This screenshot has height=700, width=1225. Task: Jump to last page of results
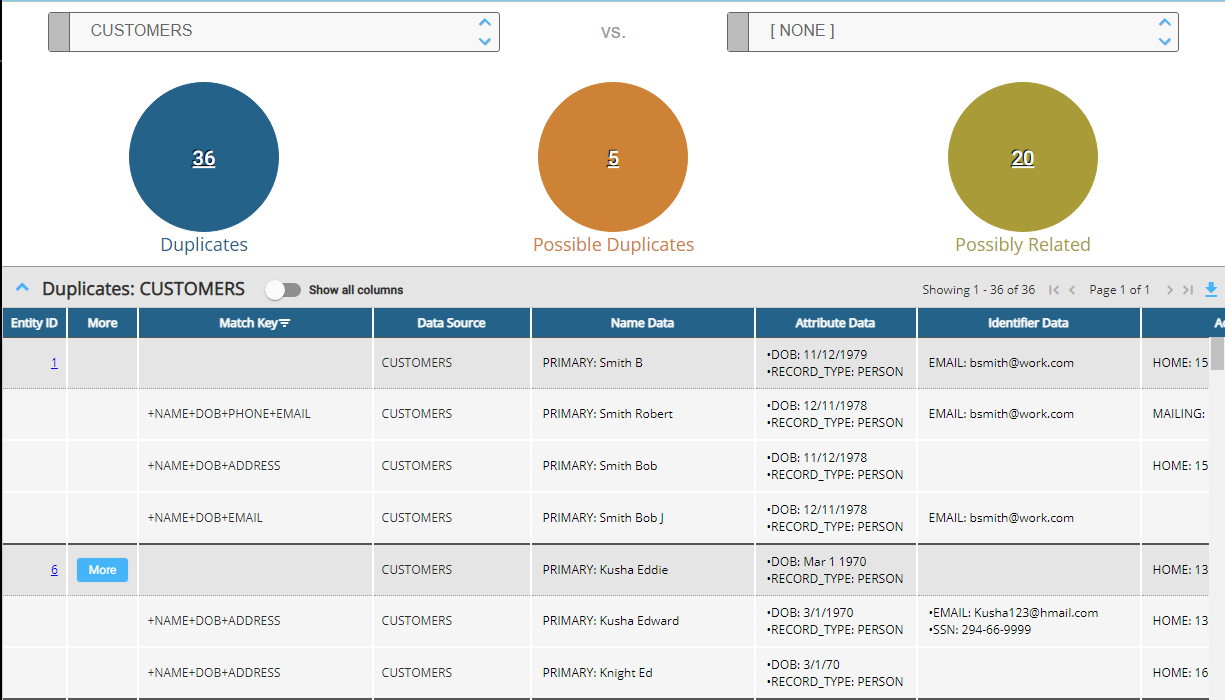pyautogui.click(x=1187, y=290)
